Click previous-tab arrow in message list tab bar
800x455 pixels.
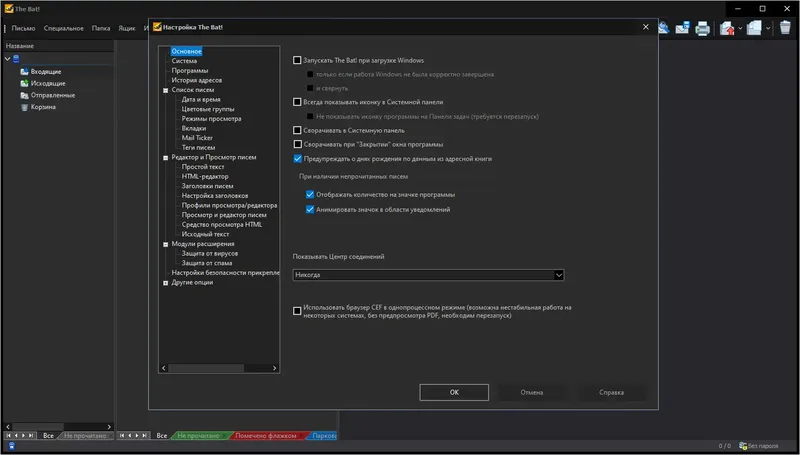coord(130,436)
